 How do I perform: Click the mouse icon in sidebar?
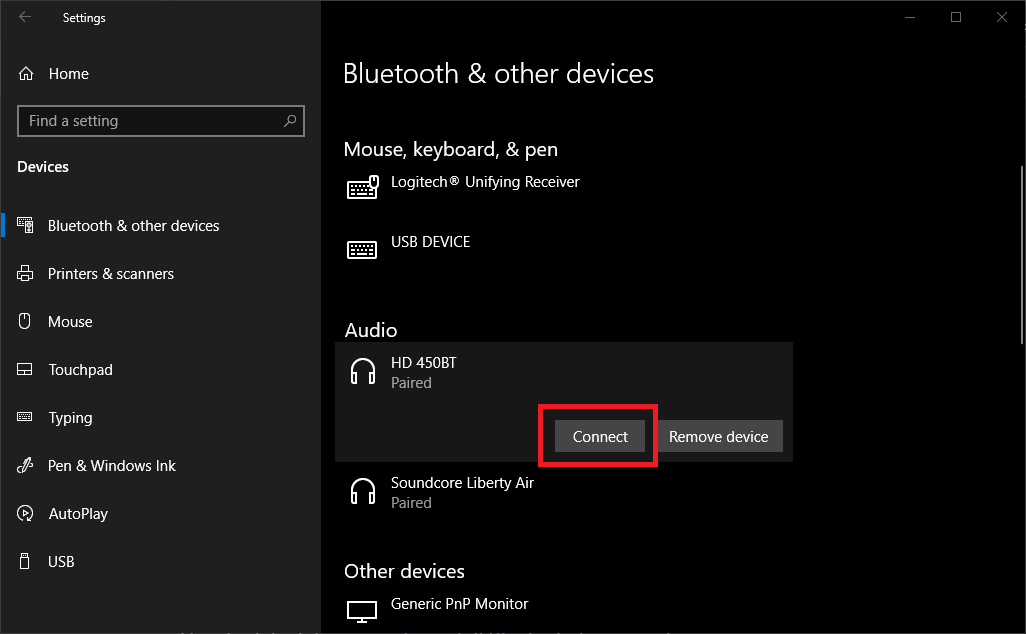[x=24, y=321]
